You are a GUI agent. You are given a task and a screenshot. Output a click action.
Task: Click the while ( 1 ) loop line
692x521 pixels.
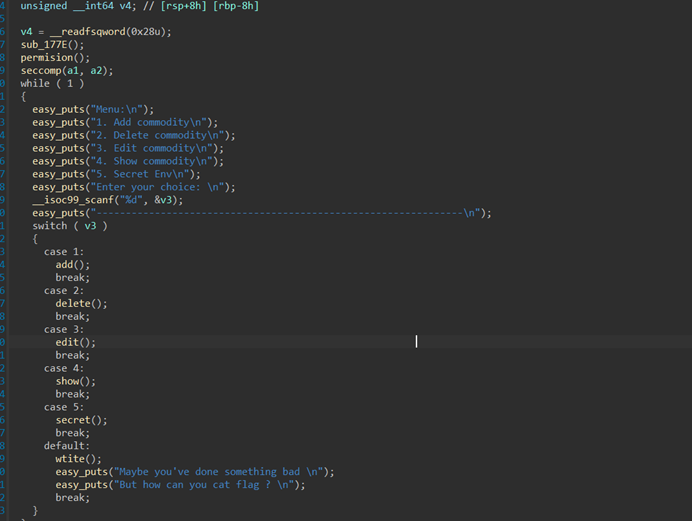52,83
